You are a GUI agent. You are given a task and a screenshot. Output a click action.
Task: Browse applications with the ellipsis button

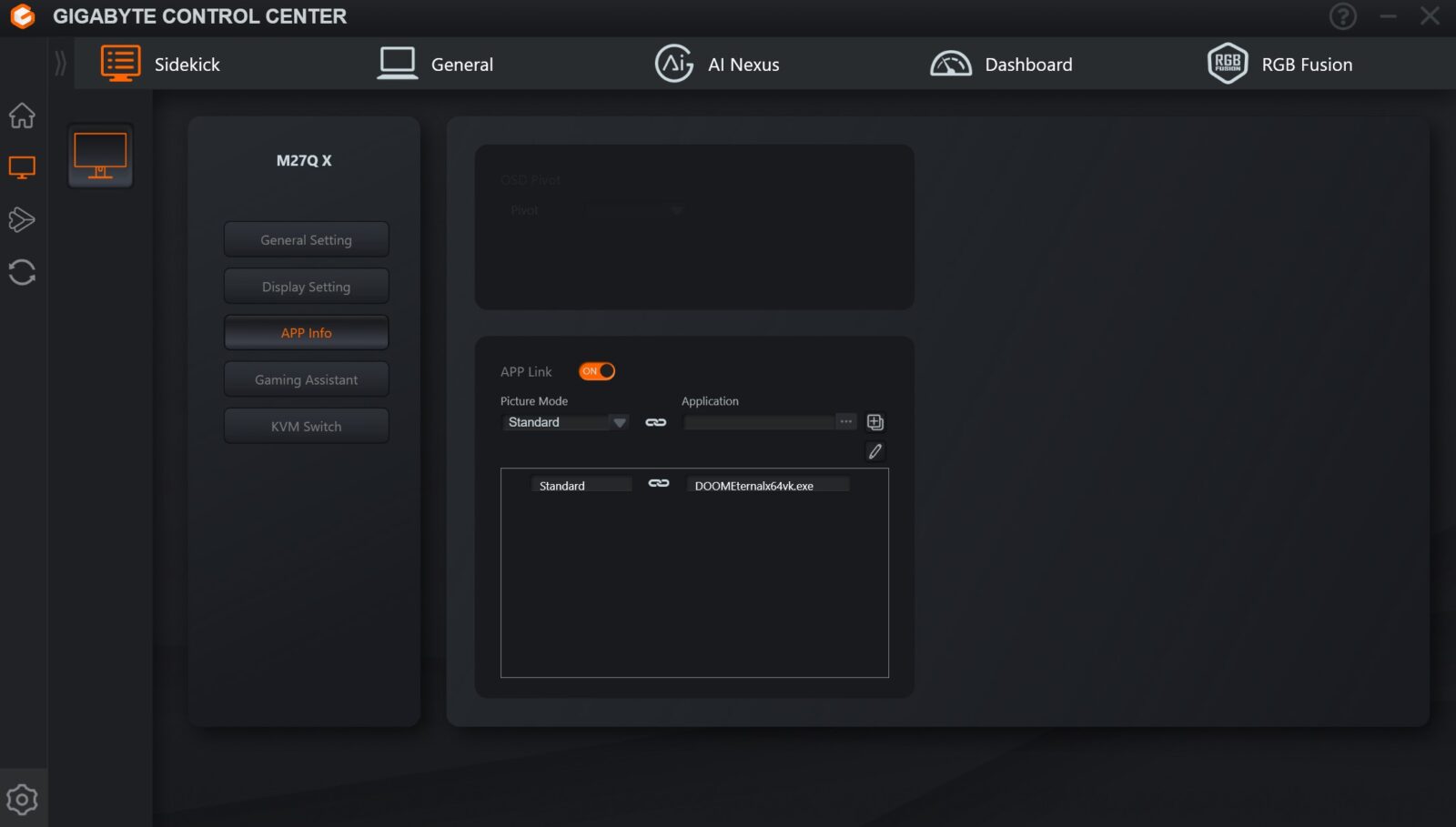tap(846, 422)
